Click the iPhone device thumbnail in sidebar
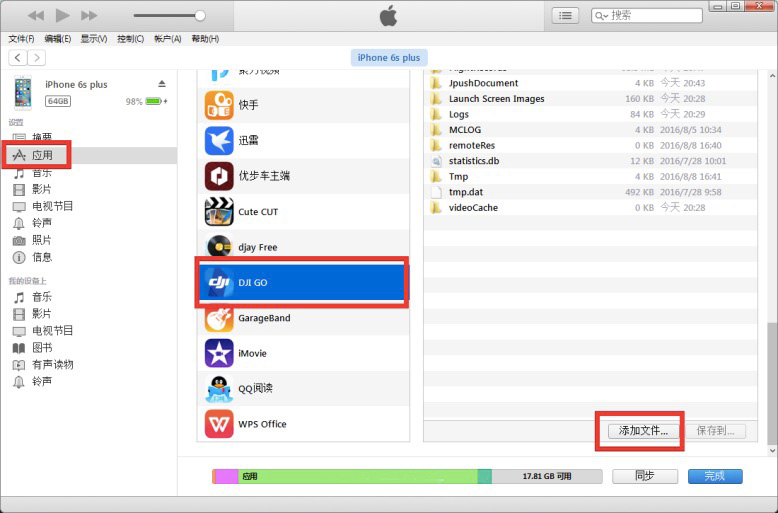Screen dimensions: 778x513 [x=23, y=92]
